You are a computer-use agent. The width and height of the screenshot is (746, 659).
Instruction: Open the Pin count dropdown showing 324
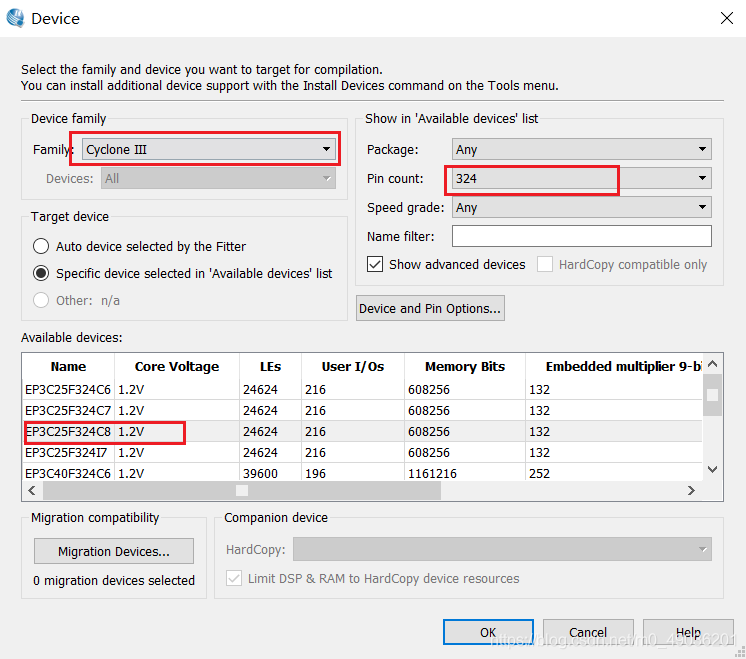pyautogui.click(x=581, y=178)
